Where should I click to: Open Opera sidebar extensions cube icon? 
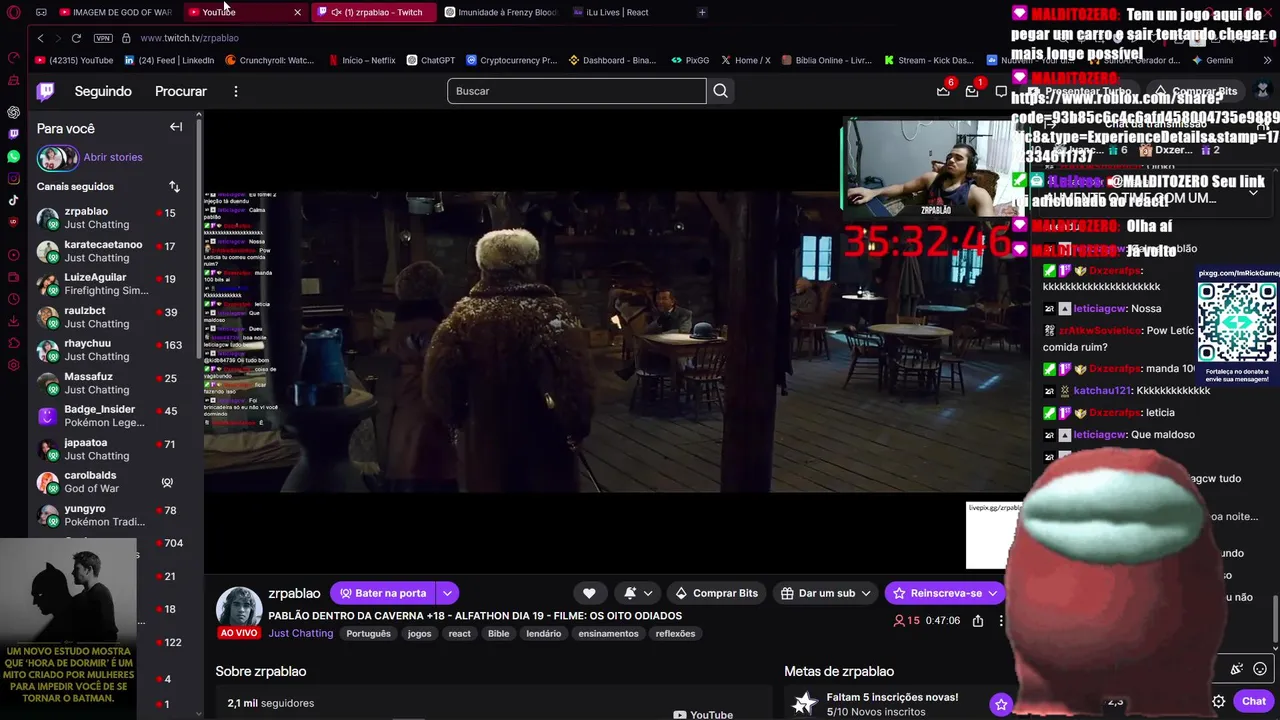point(14,343)
